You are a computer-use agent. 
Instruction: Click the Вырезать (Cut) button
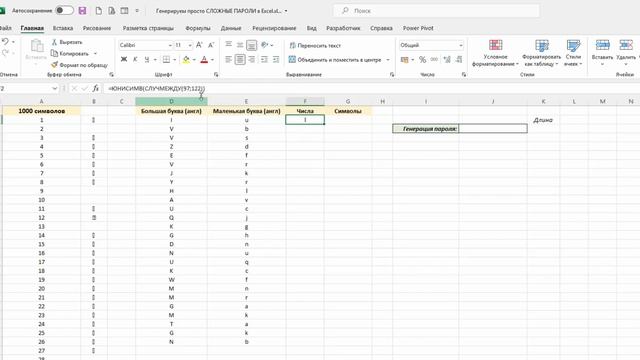[x=67, y=42]
